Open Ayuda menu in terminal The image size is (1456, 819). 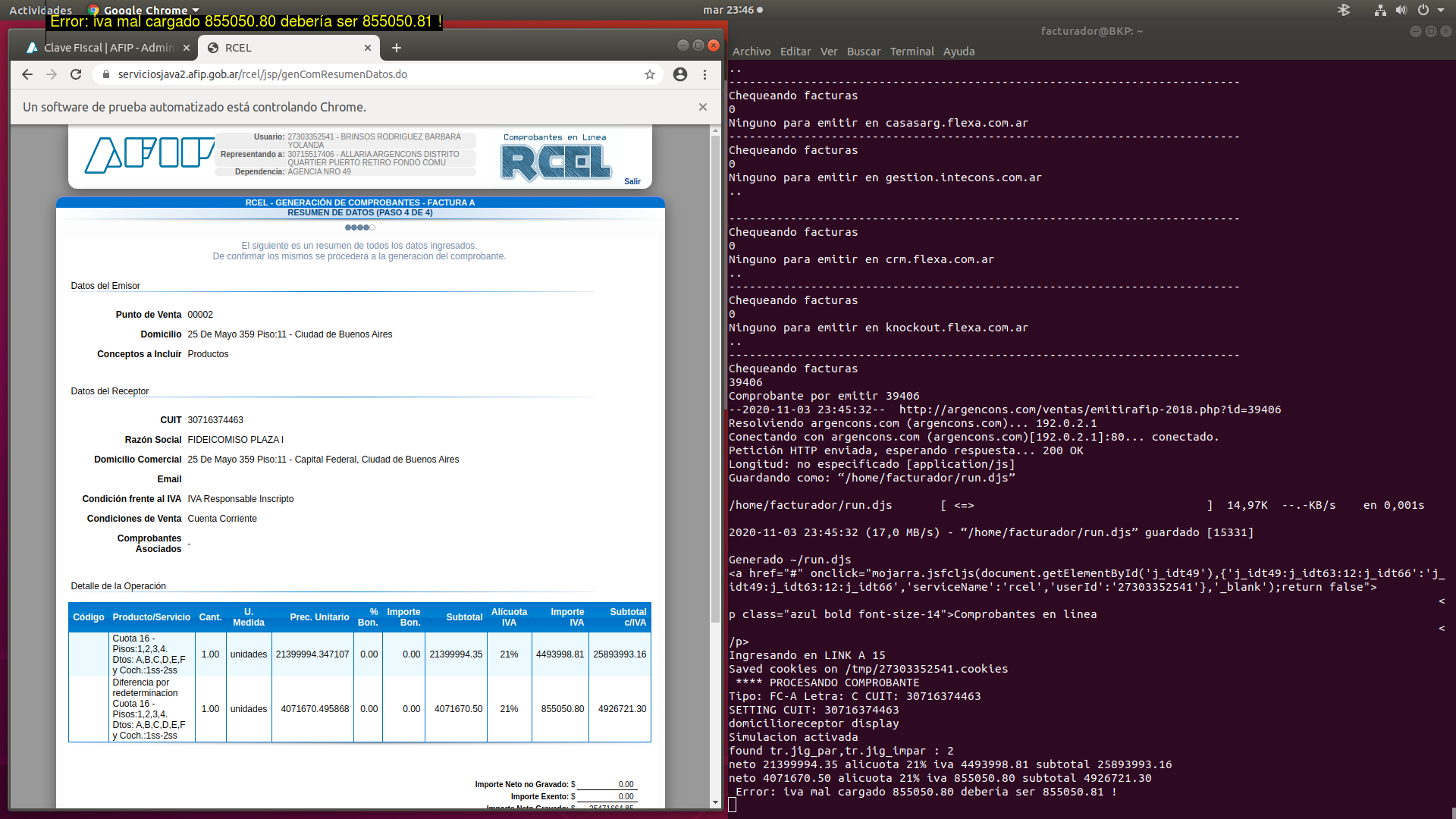pyautogui.click(x=959, y=52)
